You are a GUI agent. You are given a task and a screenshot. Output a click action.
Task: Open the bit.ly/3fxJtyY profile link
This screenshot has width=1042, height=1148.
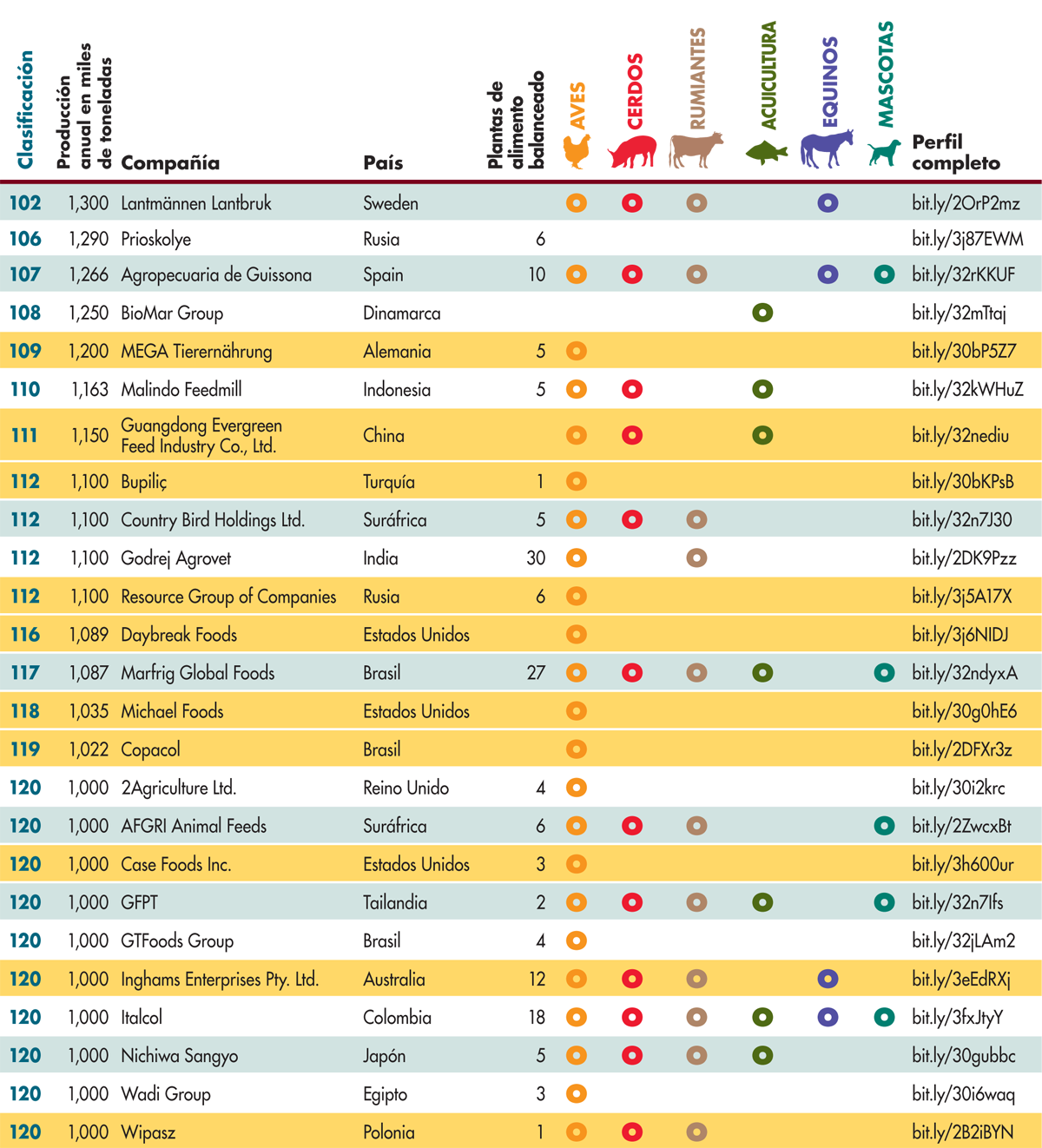point(958,1018)
